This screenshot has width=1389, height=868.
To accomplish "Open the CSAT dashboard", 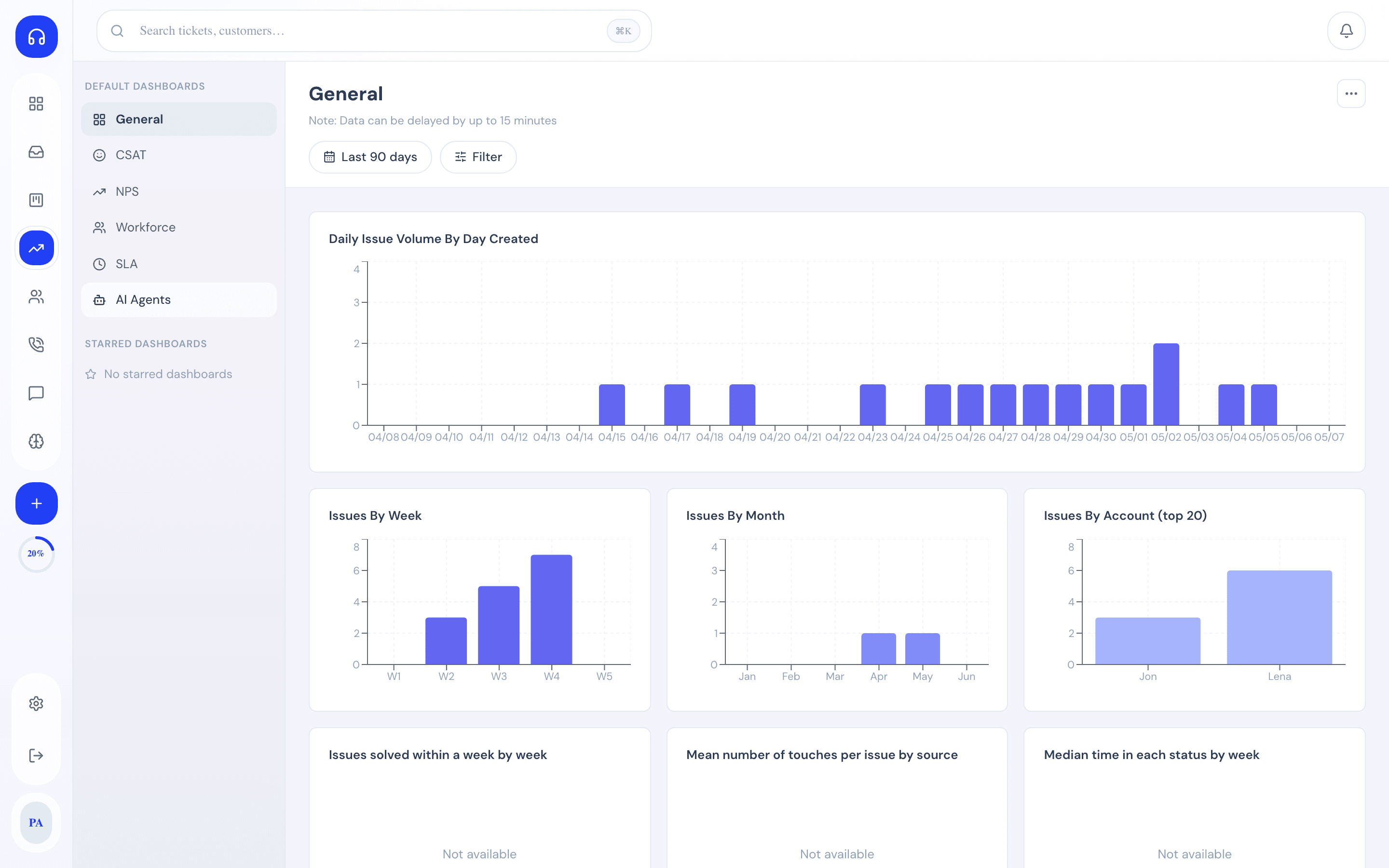I will click(x=178, y=155).
